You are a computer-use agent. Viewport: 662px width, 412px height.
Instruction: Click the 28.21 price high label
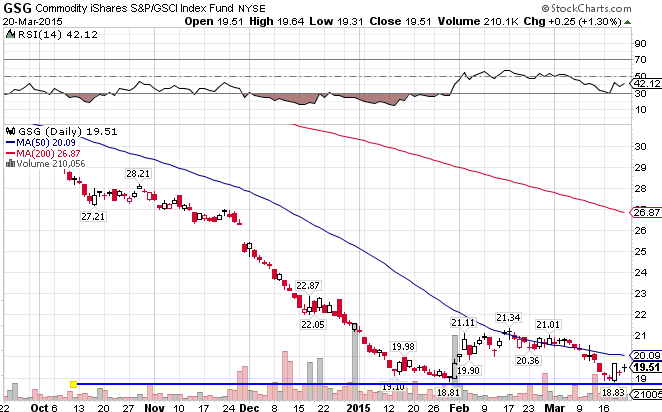click(x=138, y=173)
